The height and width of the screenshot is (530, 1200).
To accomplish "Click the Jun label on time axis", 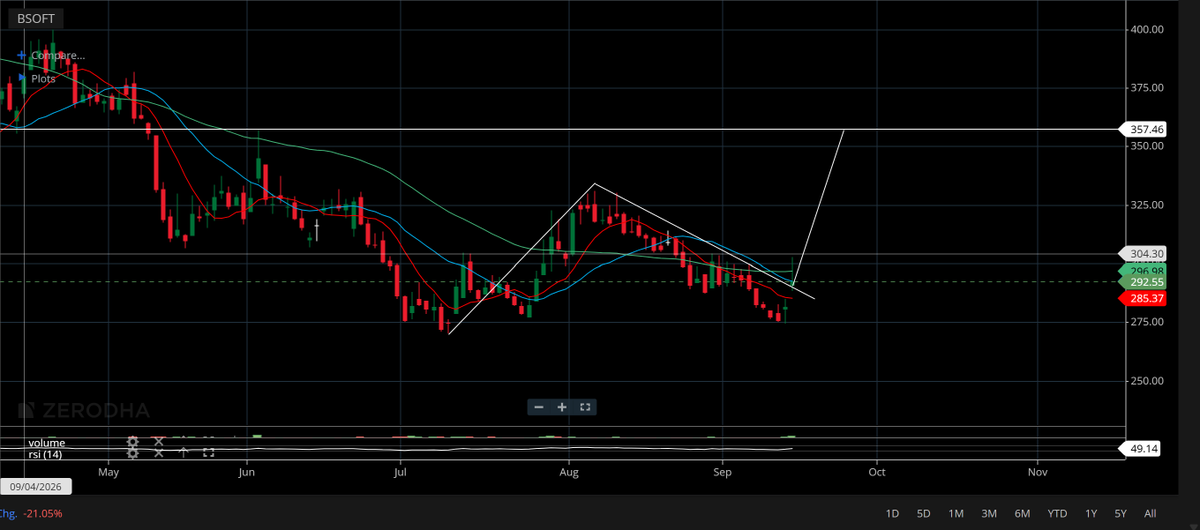I will point(247,470).
